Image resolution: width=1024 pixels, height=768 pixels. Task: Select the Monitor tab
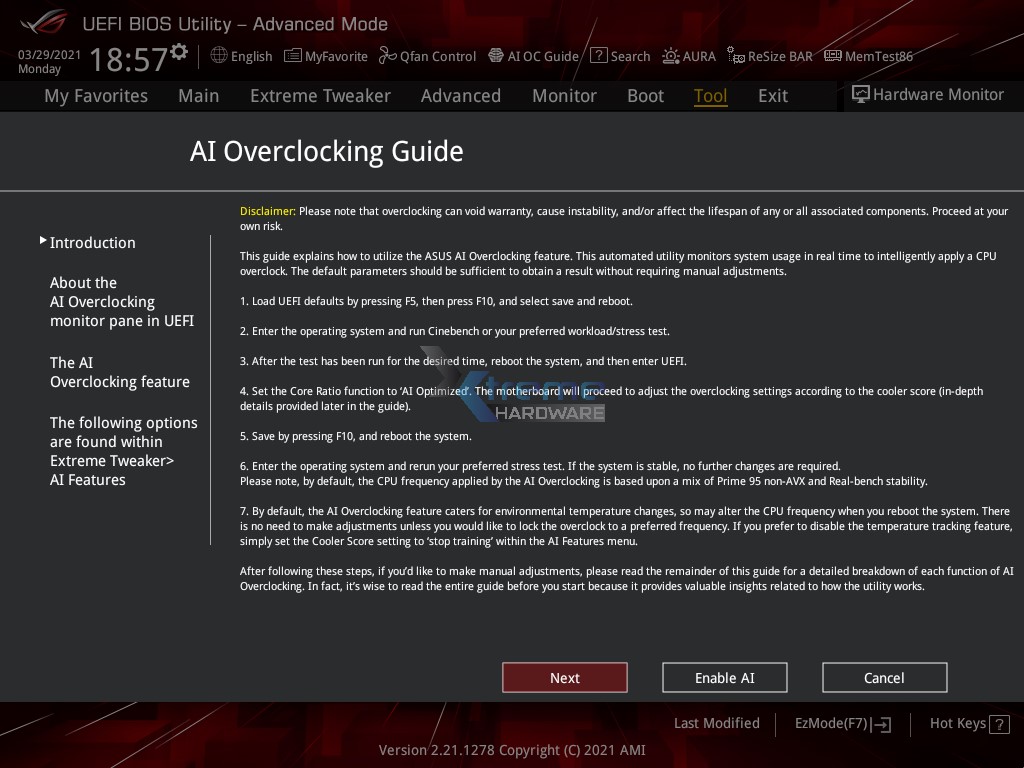[564, 95]
